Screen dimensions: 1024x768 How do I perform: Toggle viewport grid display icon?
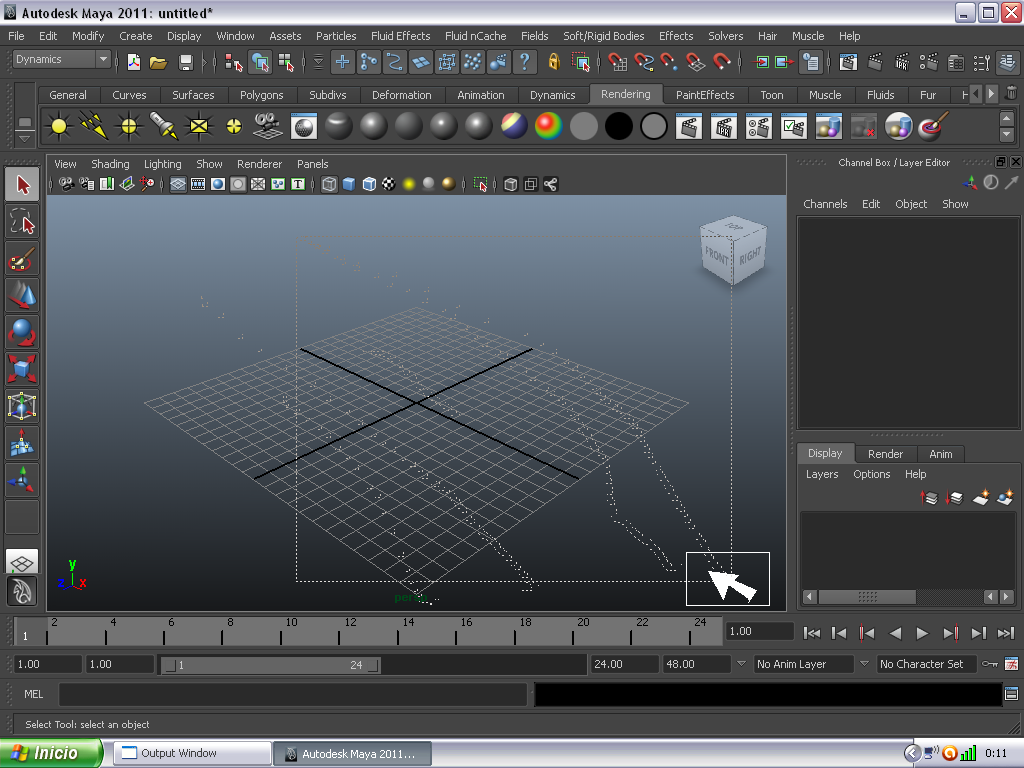178,184
